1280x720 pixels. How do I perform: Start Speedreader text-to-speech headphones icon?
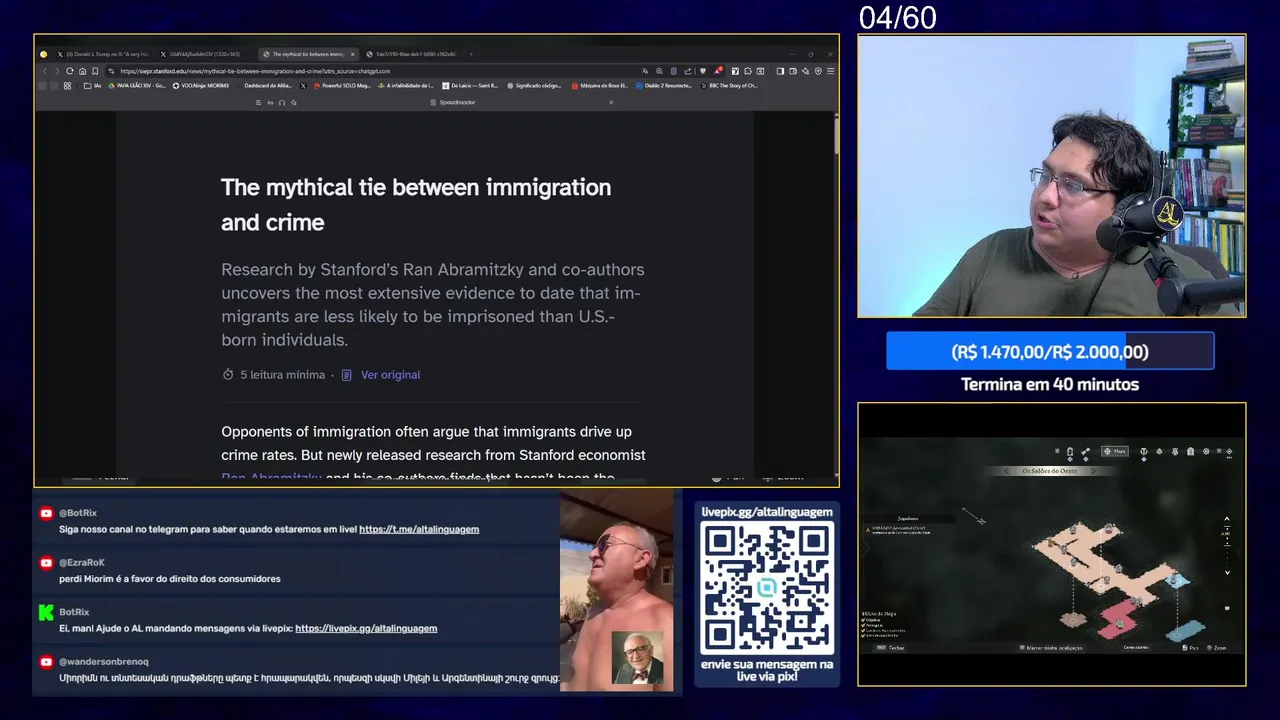coord(282,102)
